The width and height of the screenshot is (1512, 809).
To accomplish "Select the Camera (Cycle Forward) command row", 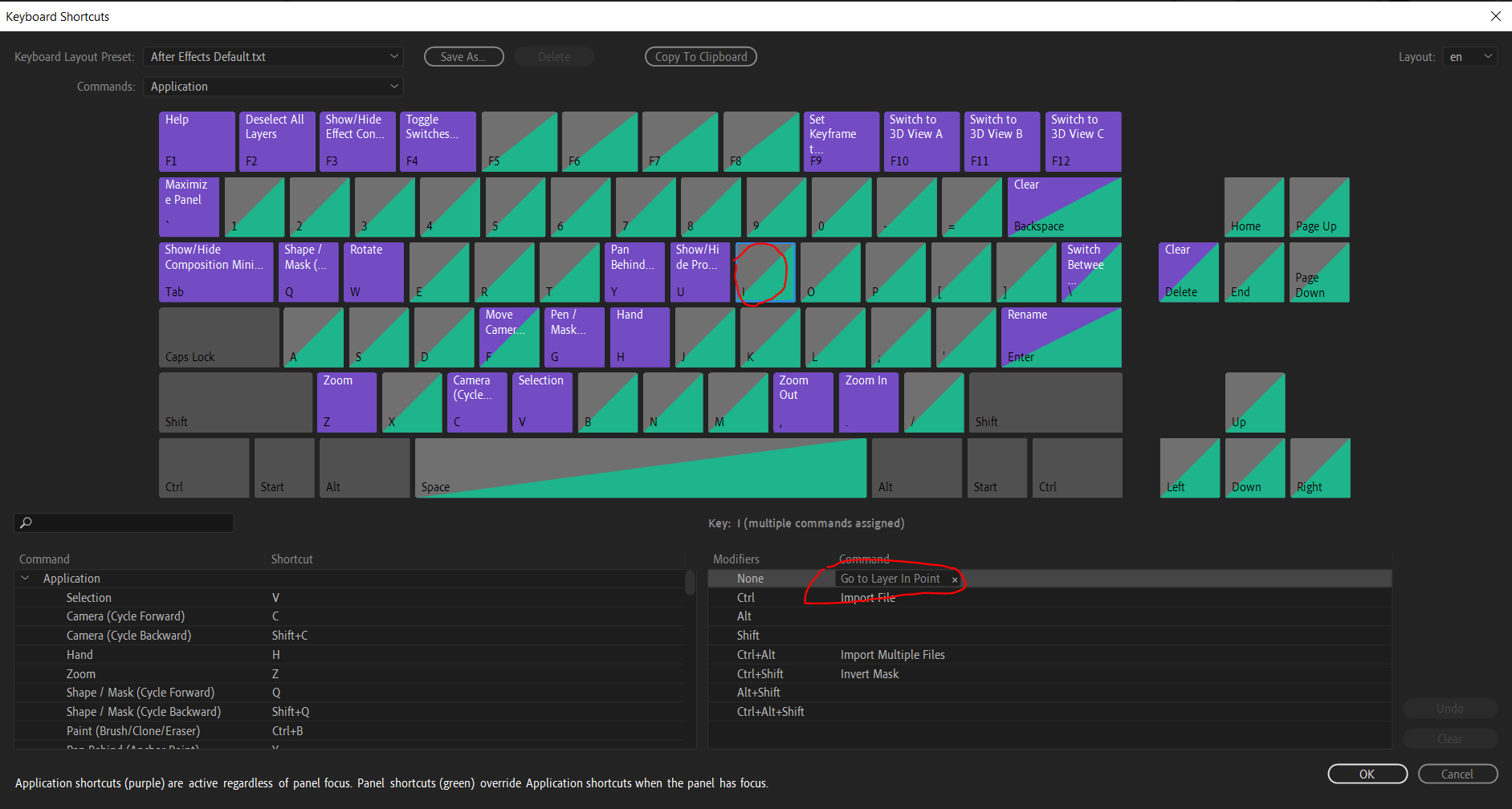I will pos(350,616).
